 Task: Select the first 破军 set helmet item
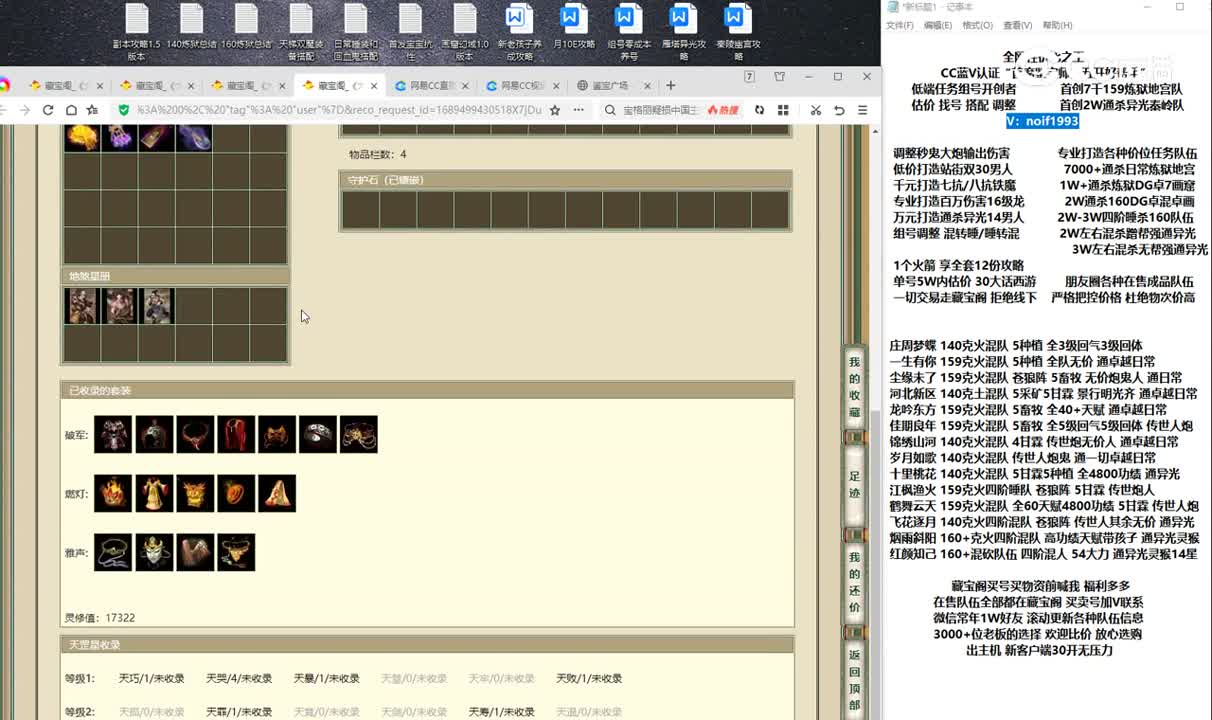click(113, 435)
